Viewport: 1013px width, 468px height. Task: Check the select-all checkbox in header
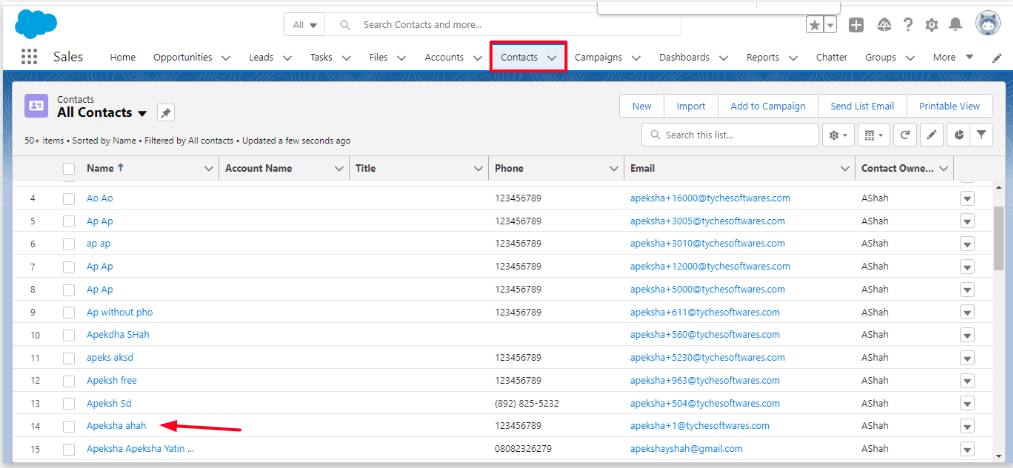coord(69,169)
